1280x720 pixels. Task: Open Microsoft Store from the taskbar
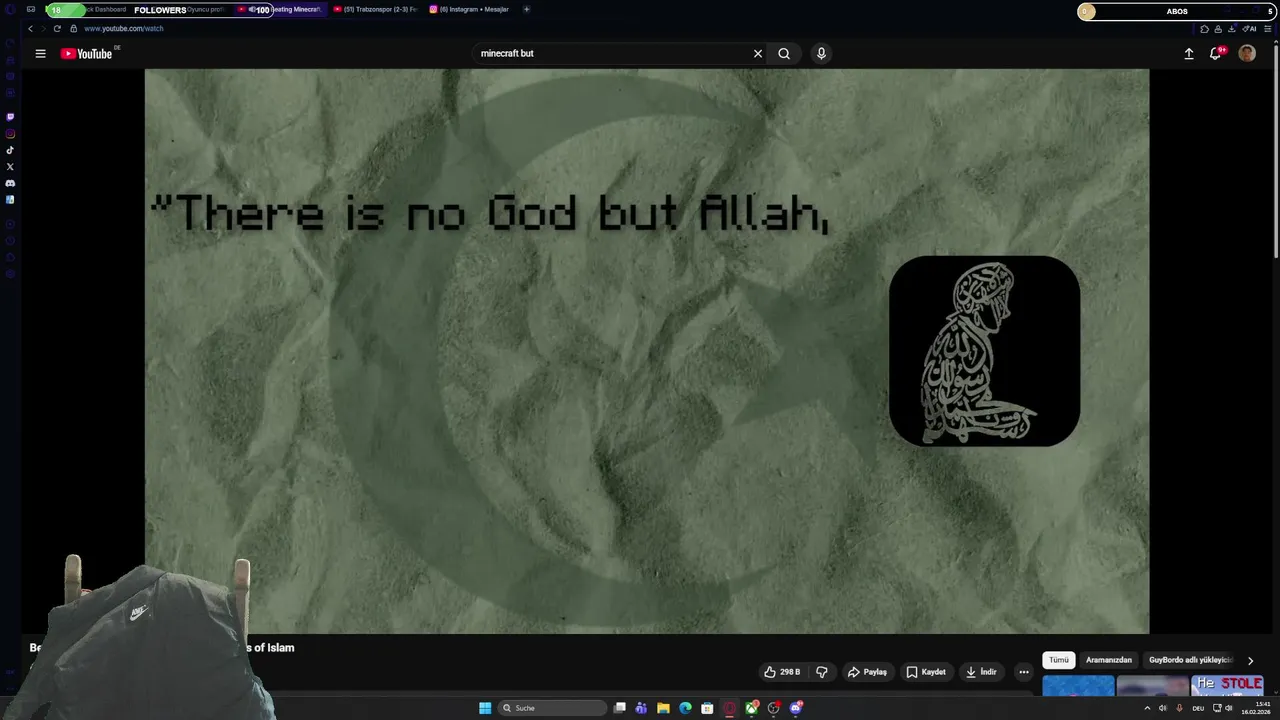tap(707, 708)
